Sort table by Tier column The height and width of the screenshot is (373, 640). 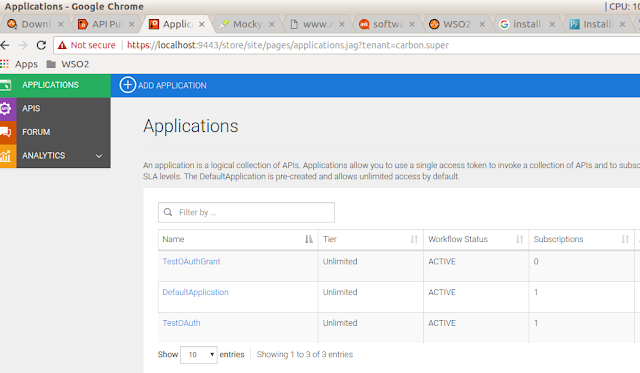click(x=414, y=239)
